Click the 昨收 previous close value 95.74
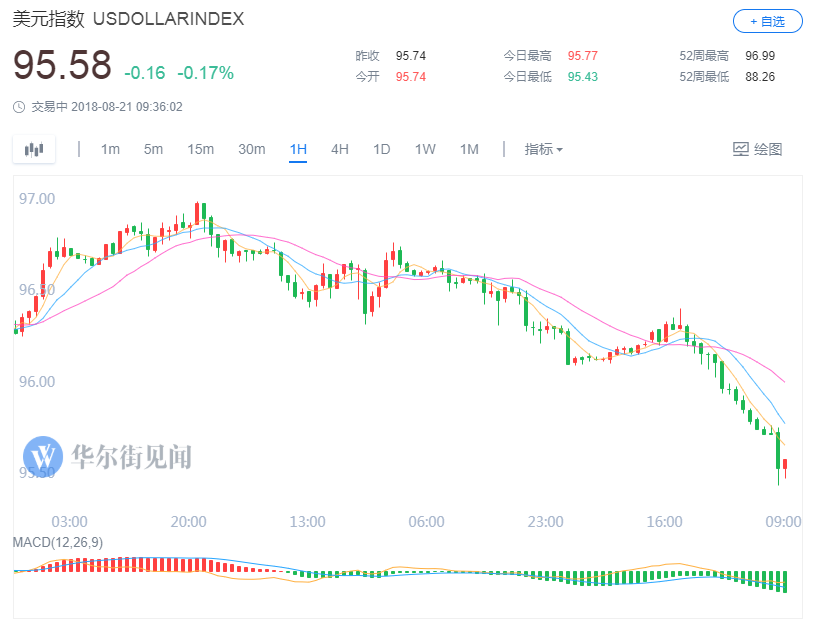Image resolution: width=814 pixels, height=627 pixels. 411,56
